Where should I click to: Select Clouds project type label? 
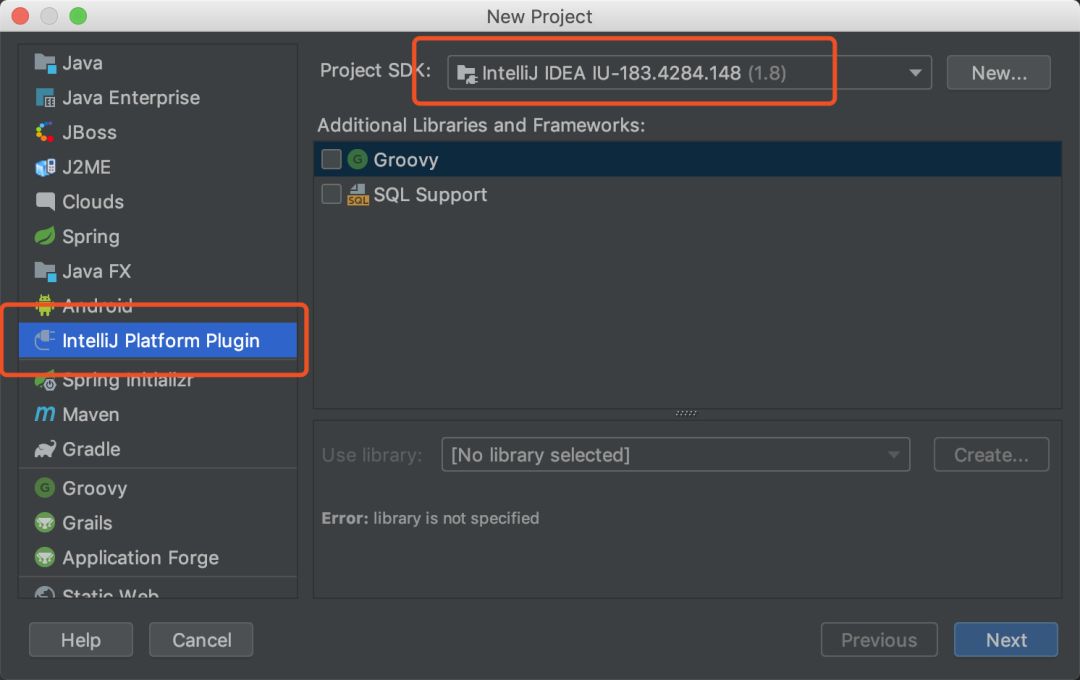tap(93, 201)
